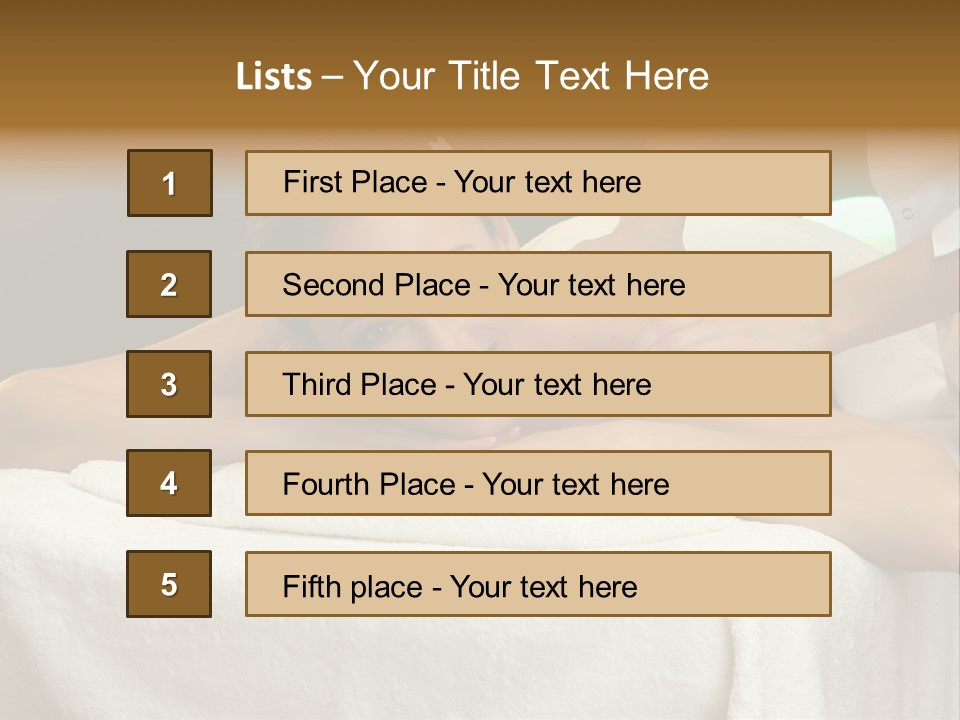Select the Fifth place text bar
Image resolution: width=960 pixels, height=720 pixels.
click(538, 584)
